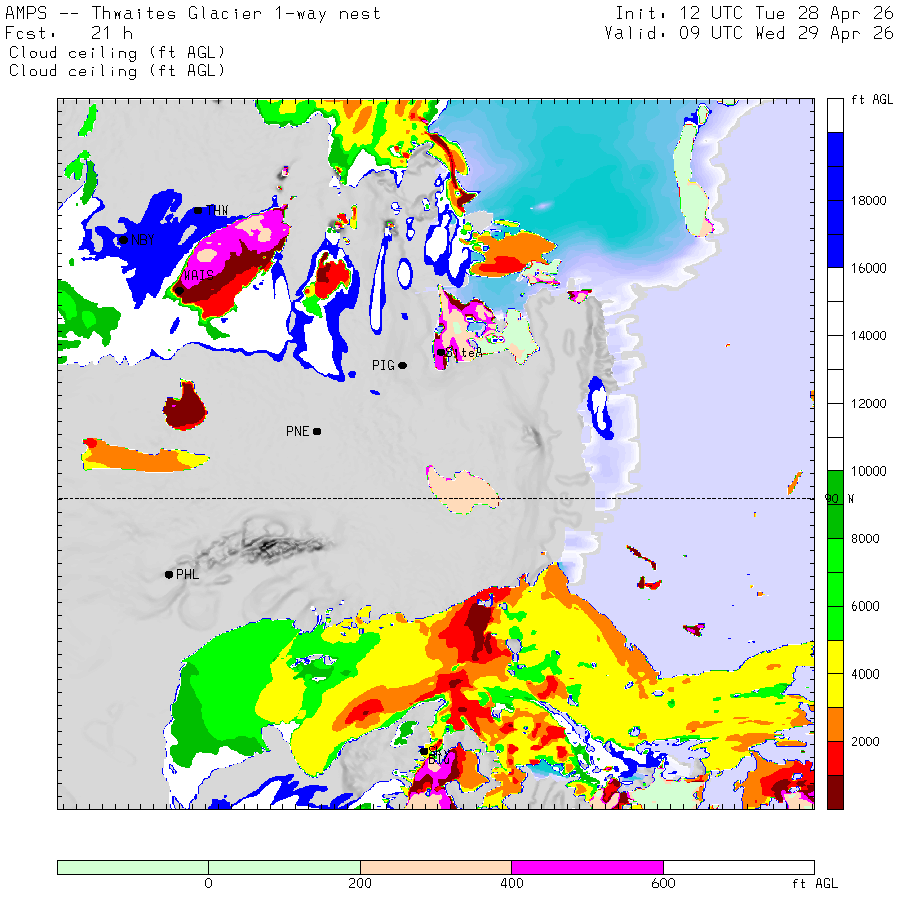The image size is (900, 900).
Task: Click the SiteA station marker dot
Action: [441, 352]
